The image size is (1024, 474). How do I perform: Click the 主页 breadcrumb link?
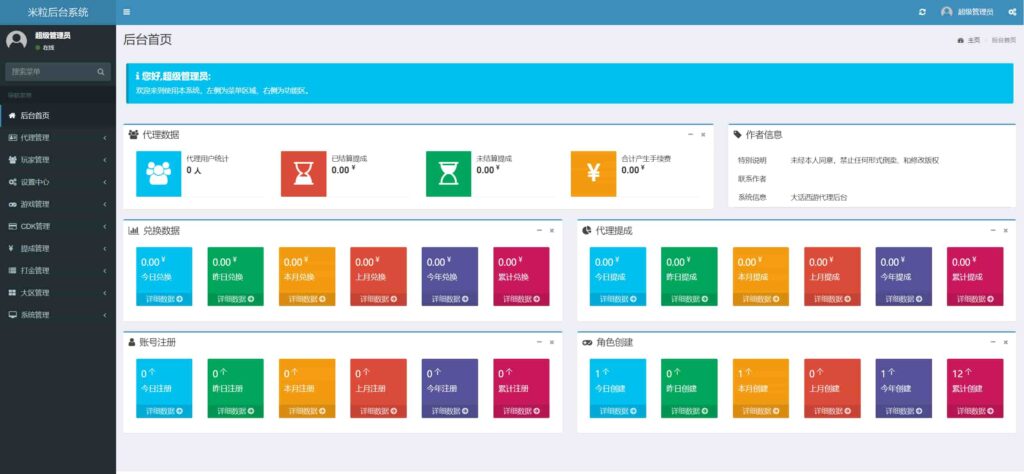click(x=971, y=40)
